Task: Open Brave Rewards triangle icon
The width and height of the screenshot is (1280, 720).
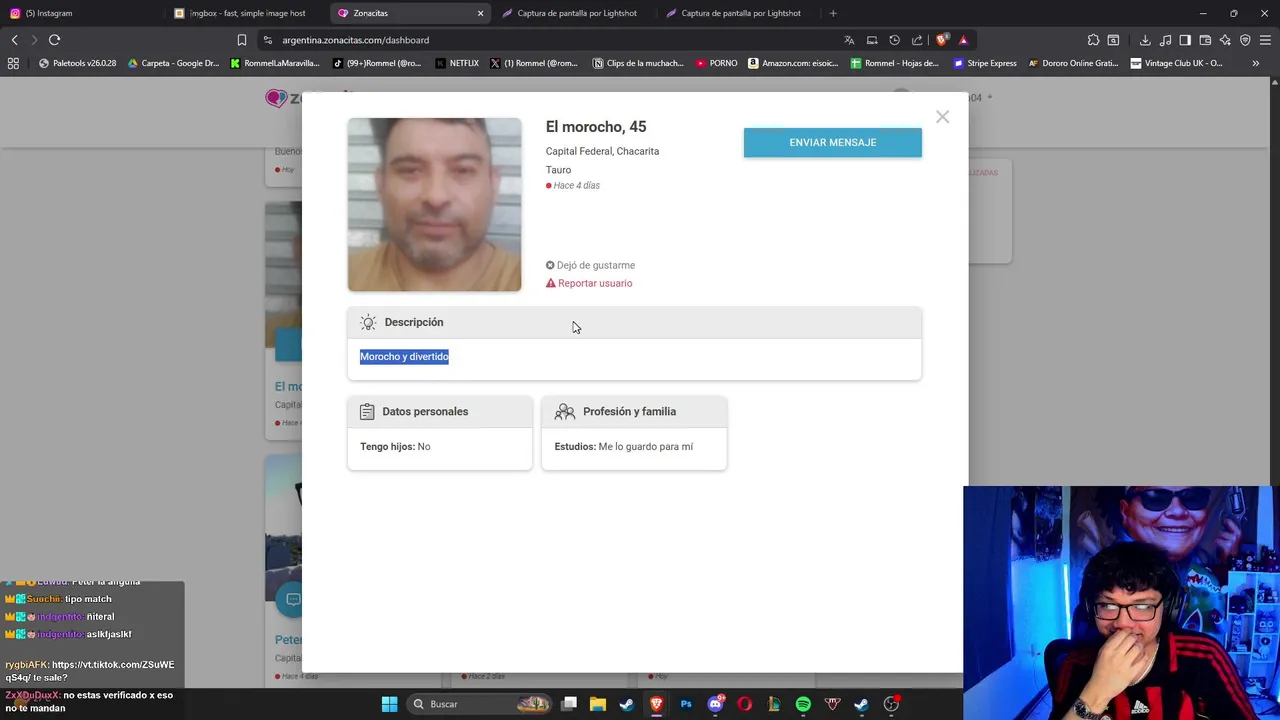Action: coord(963,40)
